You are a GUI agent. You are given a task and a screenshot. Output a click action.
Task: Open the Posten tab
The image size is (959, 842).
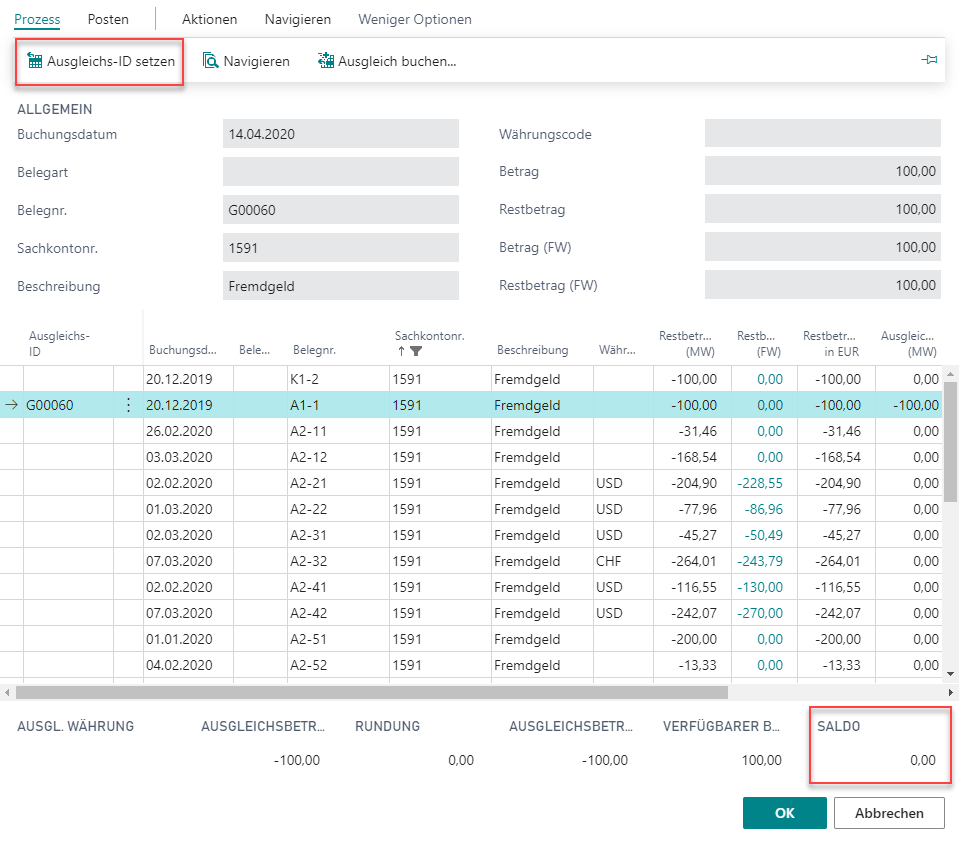tap(108, 20)
